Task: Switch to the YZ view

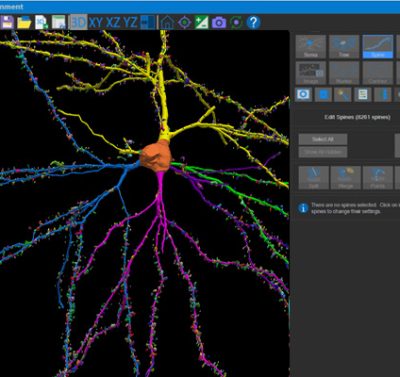Action: coord(130,22)
